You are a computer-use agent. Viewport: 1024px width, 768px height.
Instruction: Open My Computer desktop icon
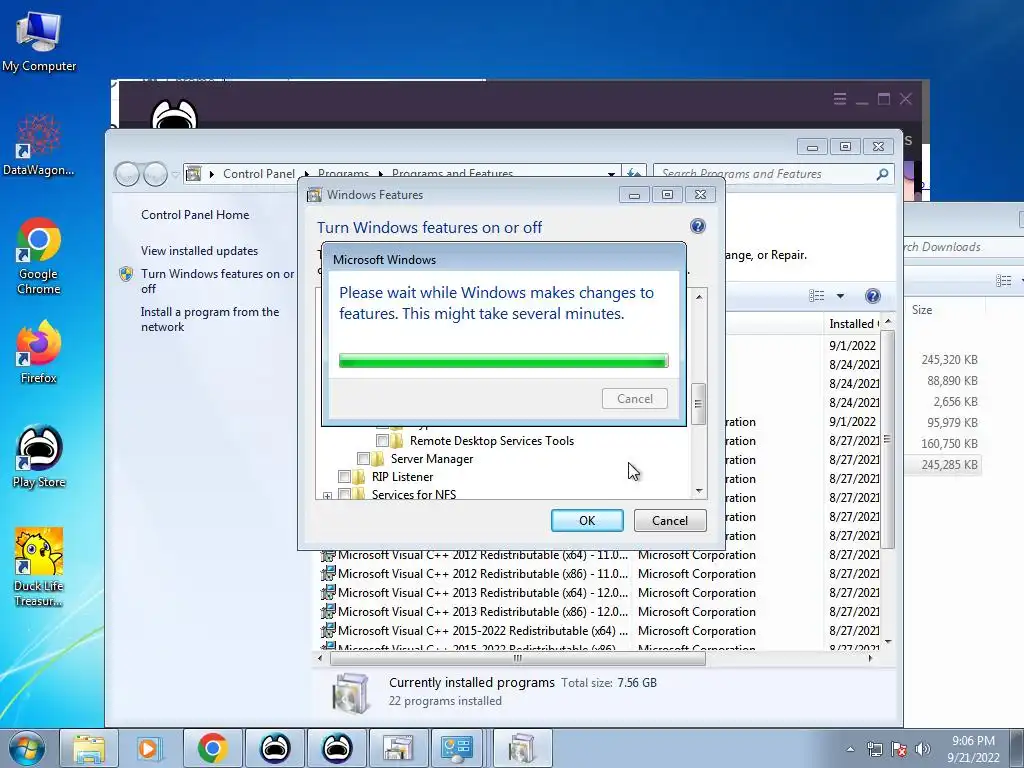click(39, 42)
